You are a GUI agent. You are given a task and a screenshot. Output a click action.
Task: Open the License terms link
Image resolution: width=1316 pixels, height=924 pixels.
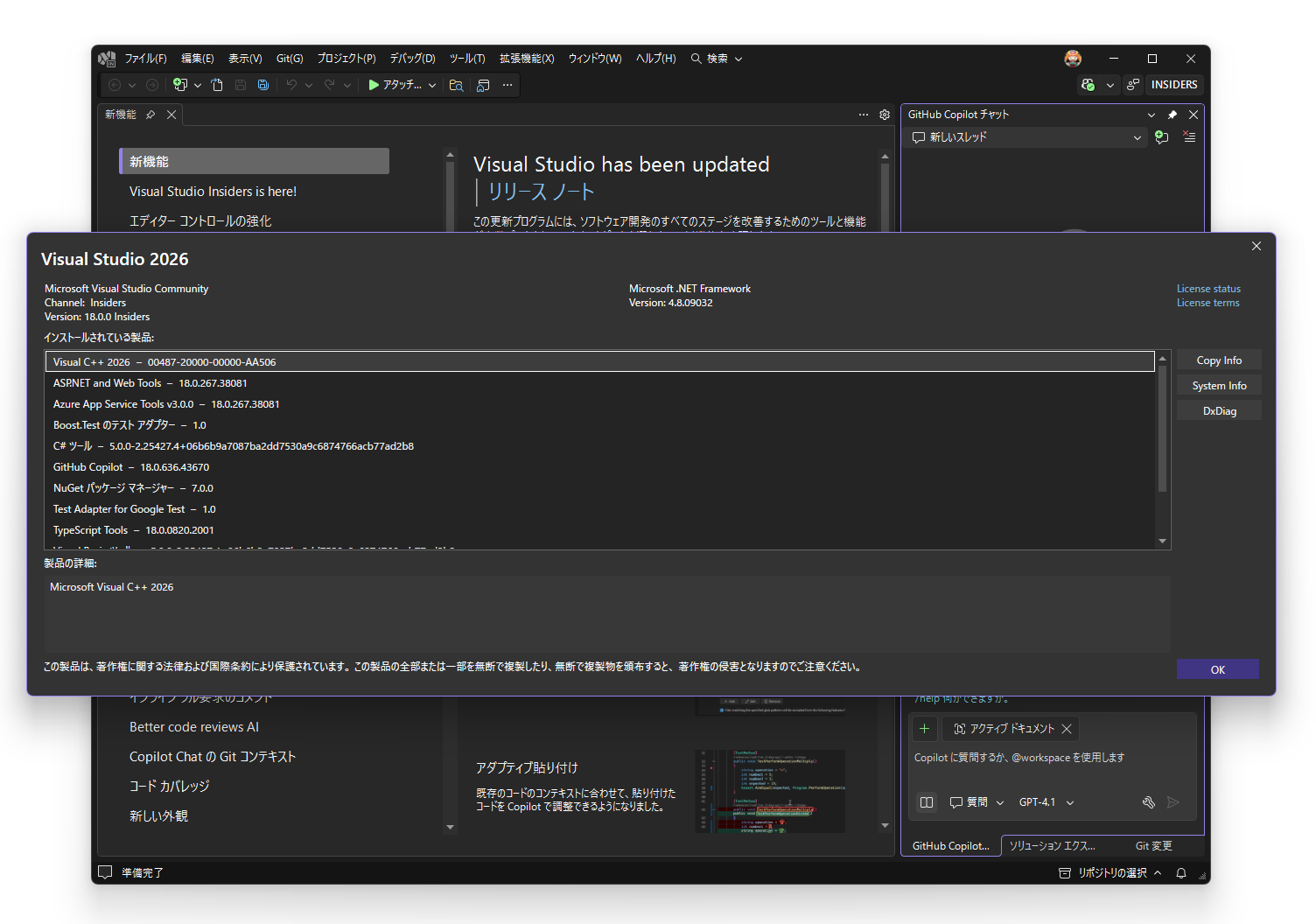click(1207, 302)
